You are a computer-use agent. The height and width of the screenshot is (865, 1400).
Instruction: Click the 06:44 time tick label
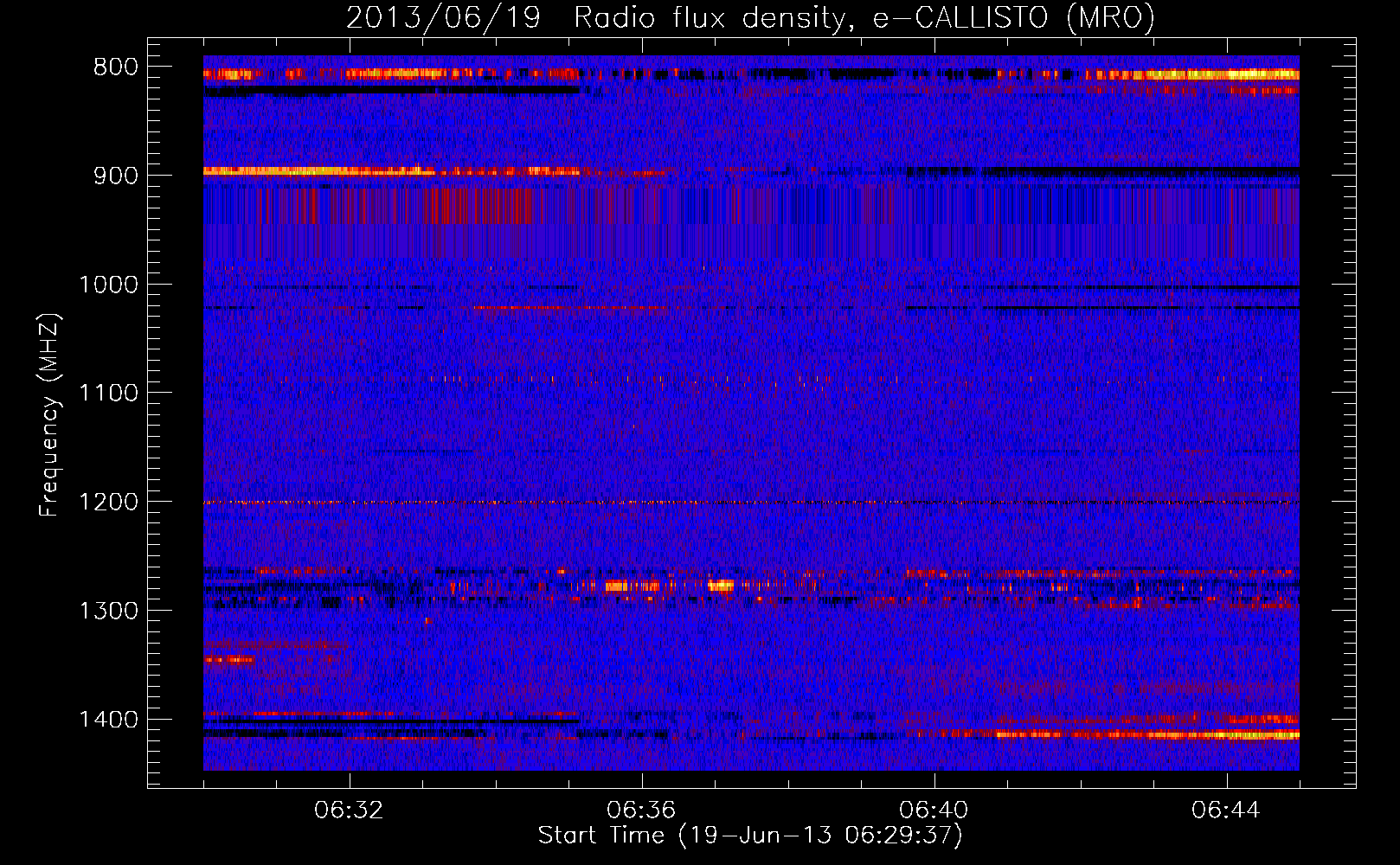point(1226,811)
